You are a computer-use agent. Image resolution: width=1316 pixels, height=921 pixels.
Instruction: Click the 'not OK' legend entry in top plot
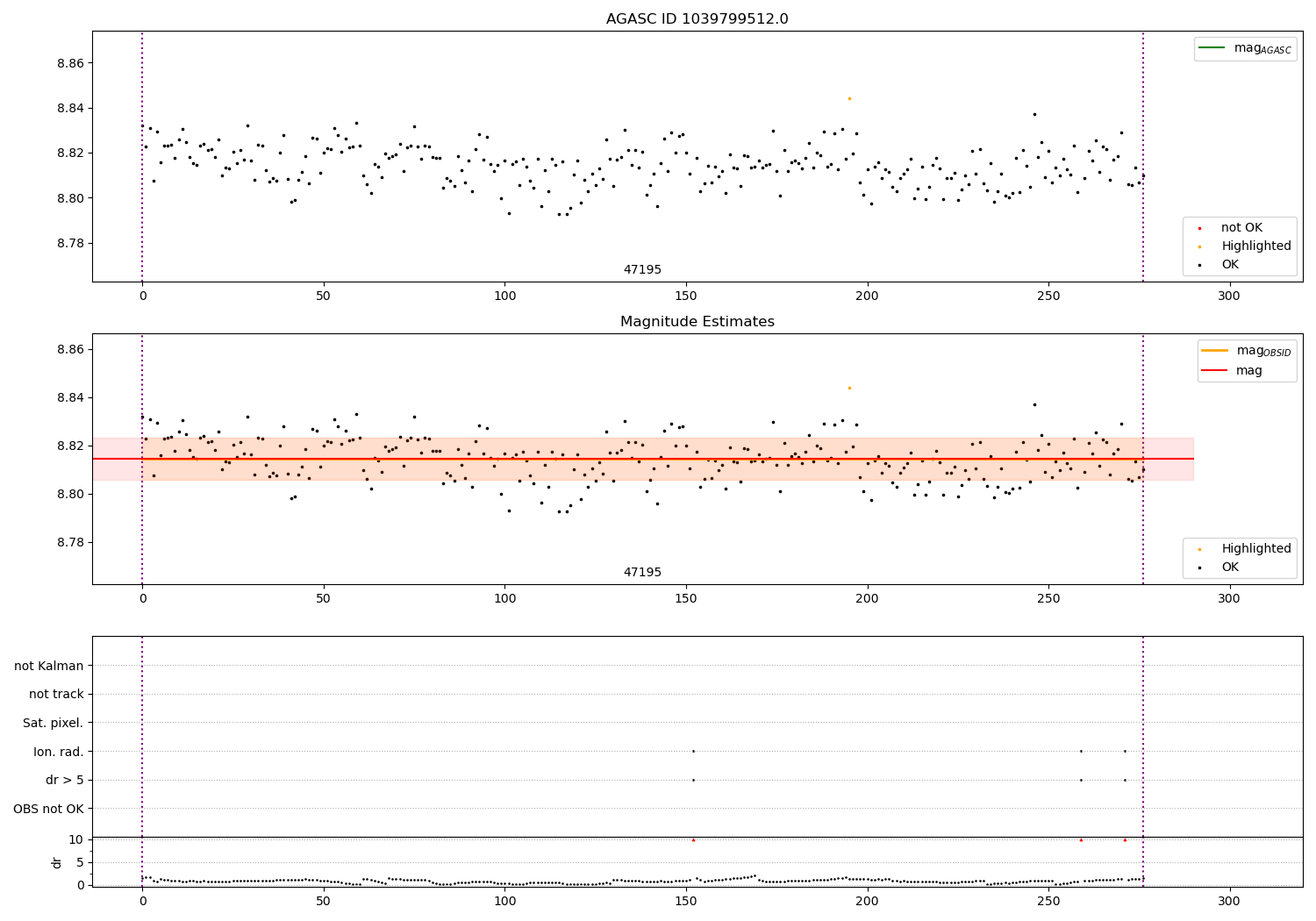pos(1241,228)
